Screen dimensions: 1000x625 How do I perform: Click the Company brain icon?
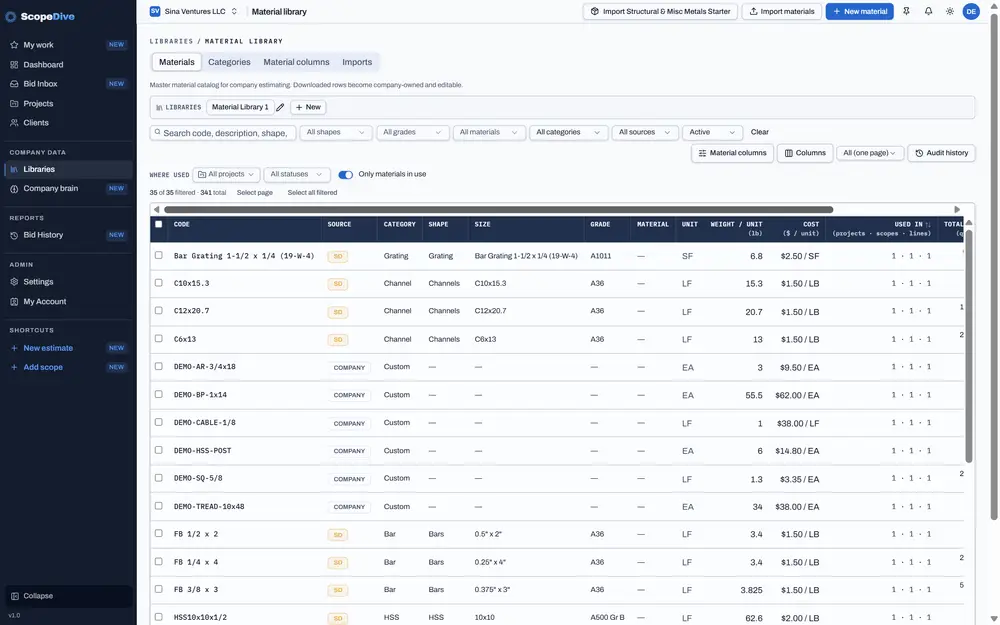tap(14, 189)
